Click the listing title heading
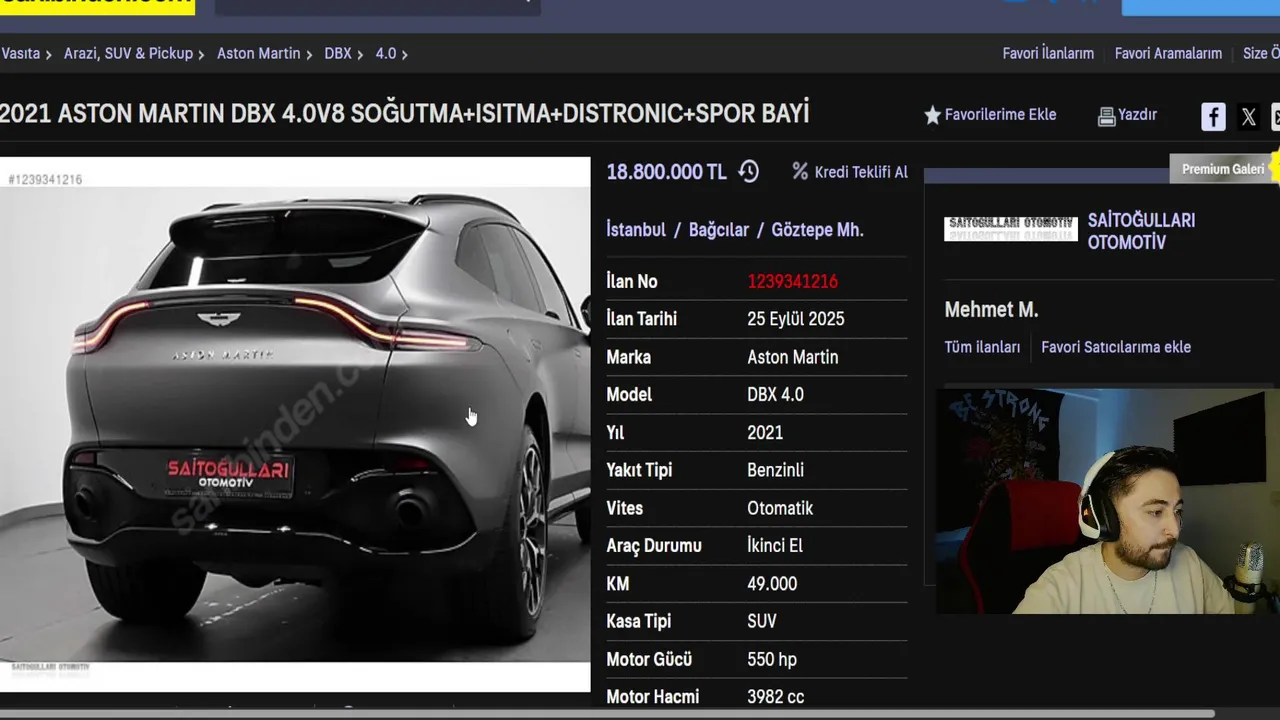1280x720 pixels. (x=404, y=114)
